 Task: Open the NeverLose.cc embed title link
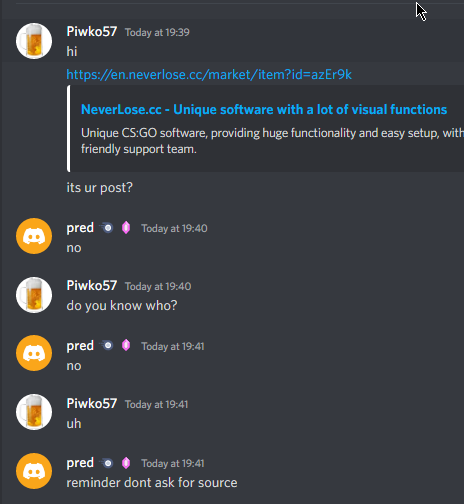[x=264, y=110]
